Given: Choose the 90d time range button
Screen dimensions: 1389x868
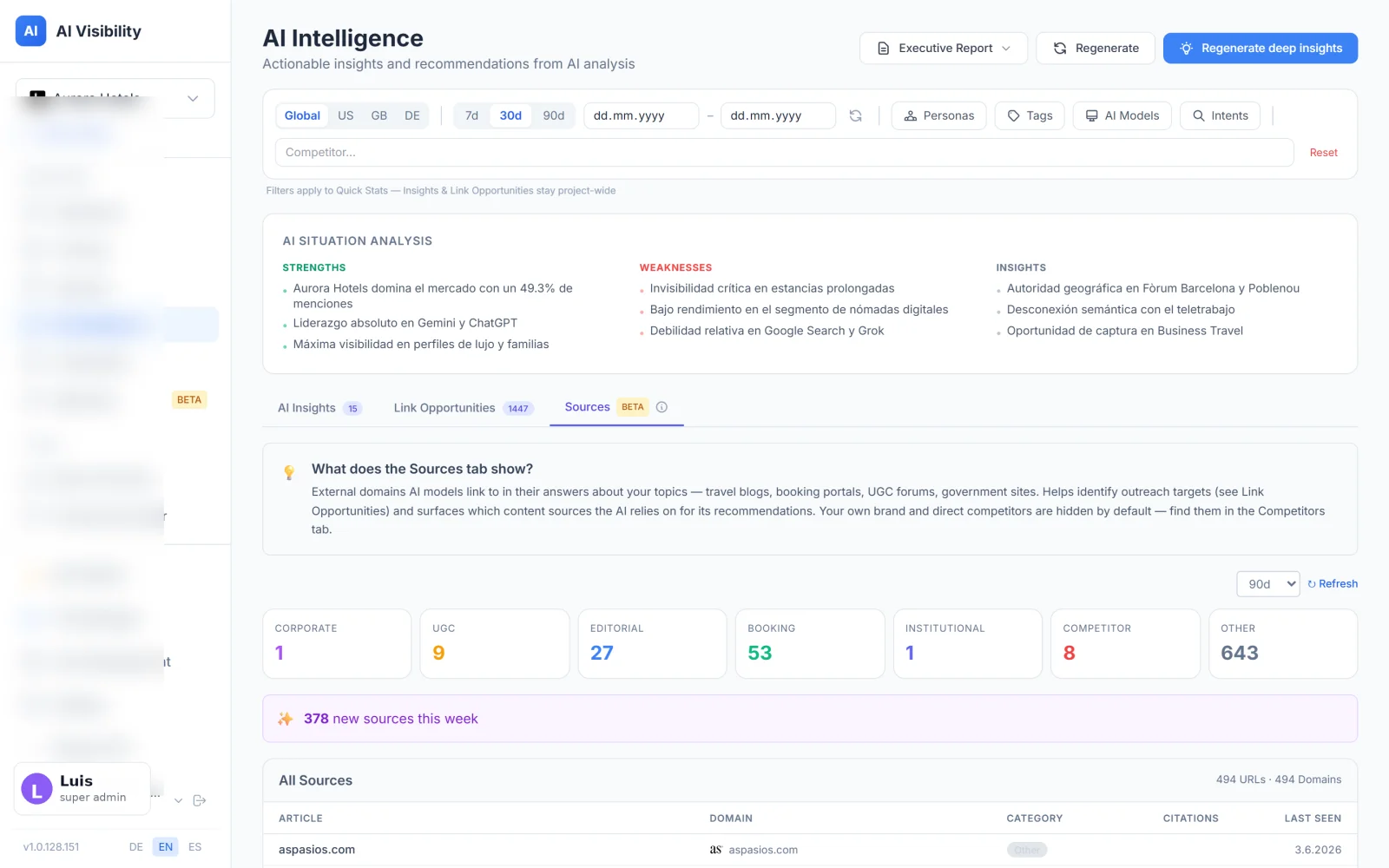Looking at the screenshot, I should click(553, 115).
